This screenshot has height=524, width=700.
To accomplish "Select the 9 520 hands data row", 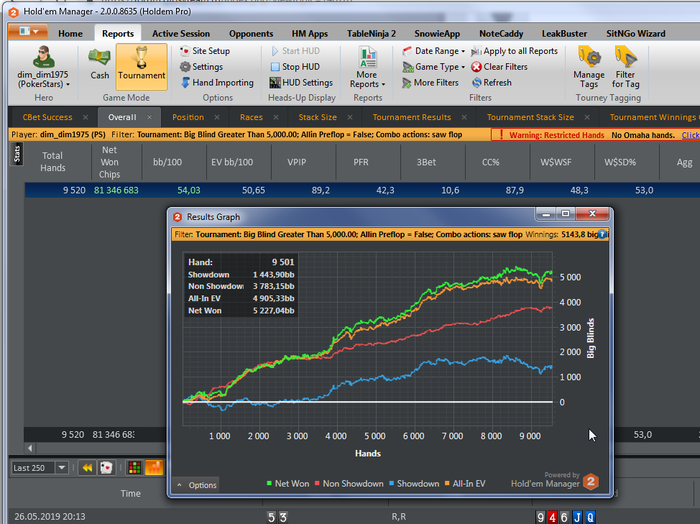I will click(362, 190).
